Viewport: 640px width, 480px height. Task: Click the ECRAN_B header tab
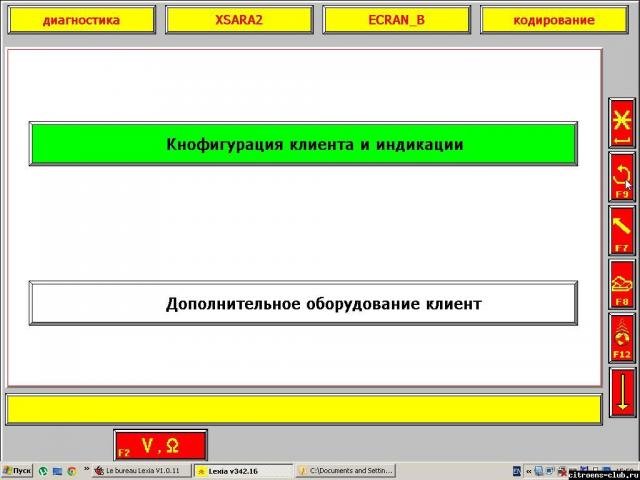point(396,20)
